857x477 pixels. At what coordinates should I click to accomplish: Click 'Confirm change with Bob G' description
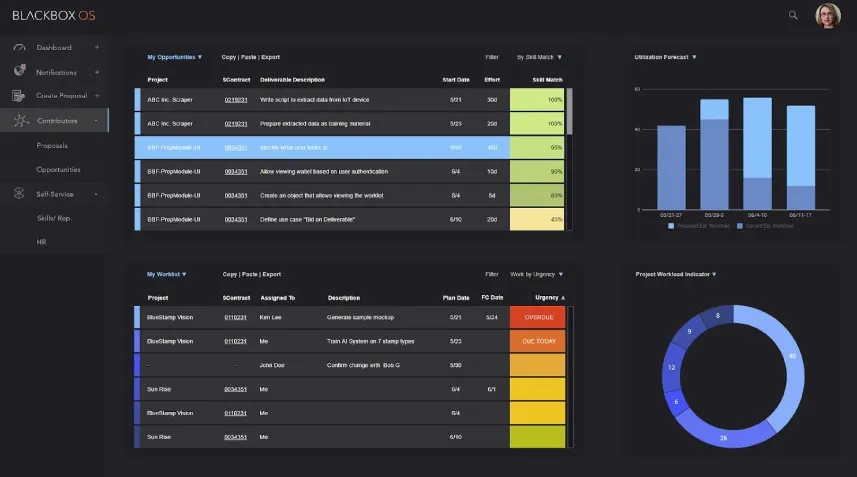point(363,365)
